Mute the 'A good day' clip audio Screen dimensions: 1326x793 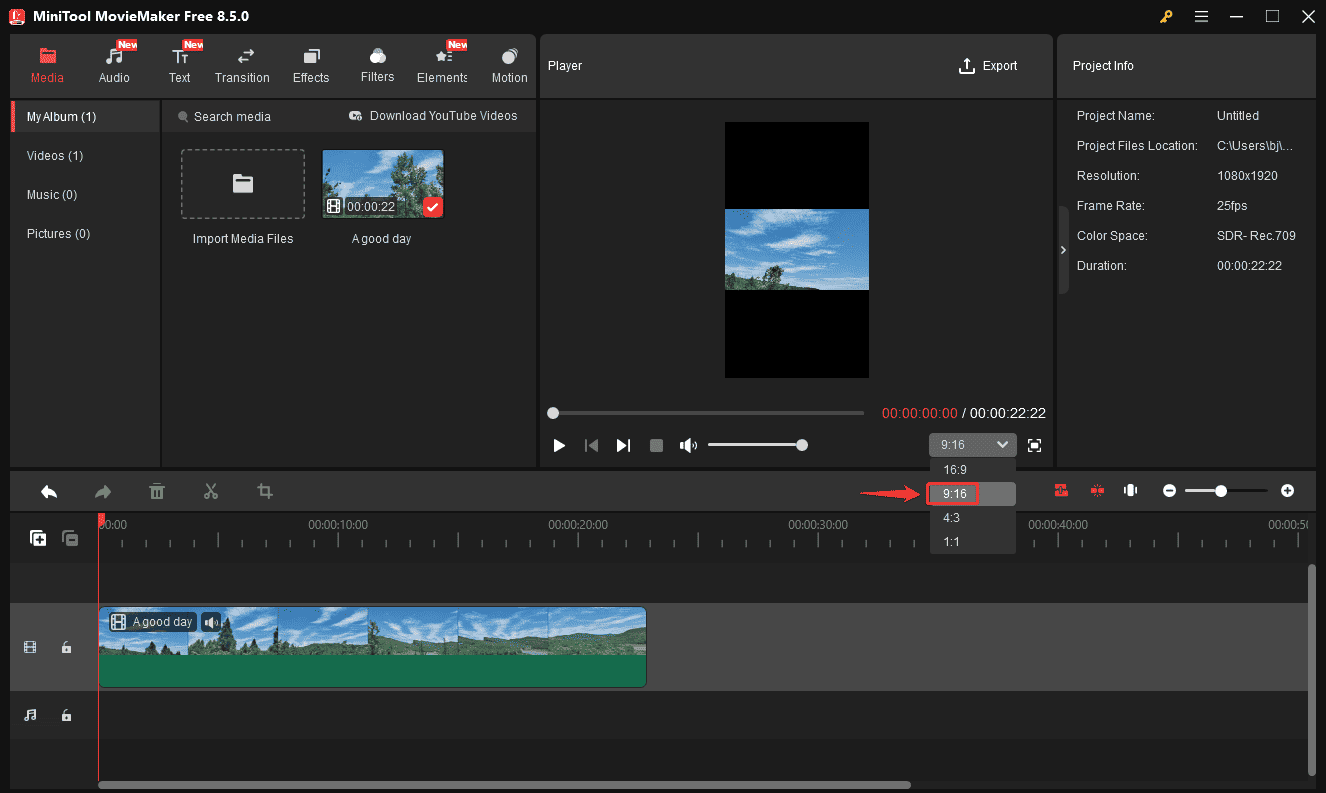(x=212, y=621)
